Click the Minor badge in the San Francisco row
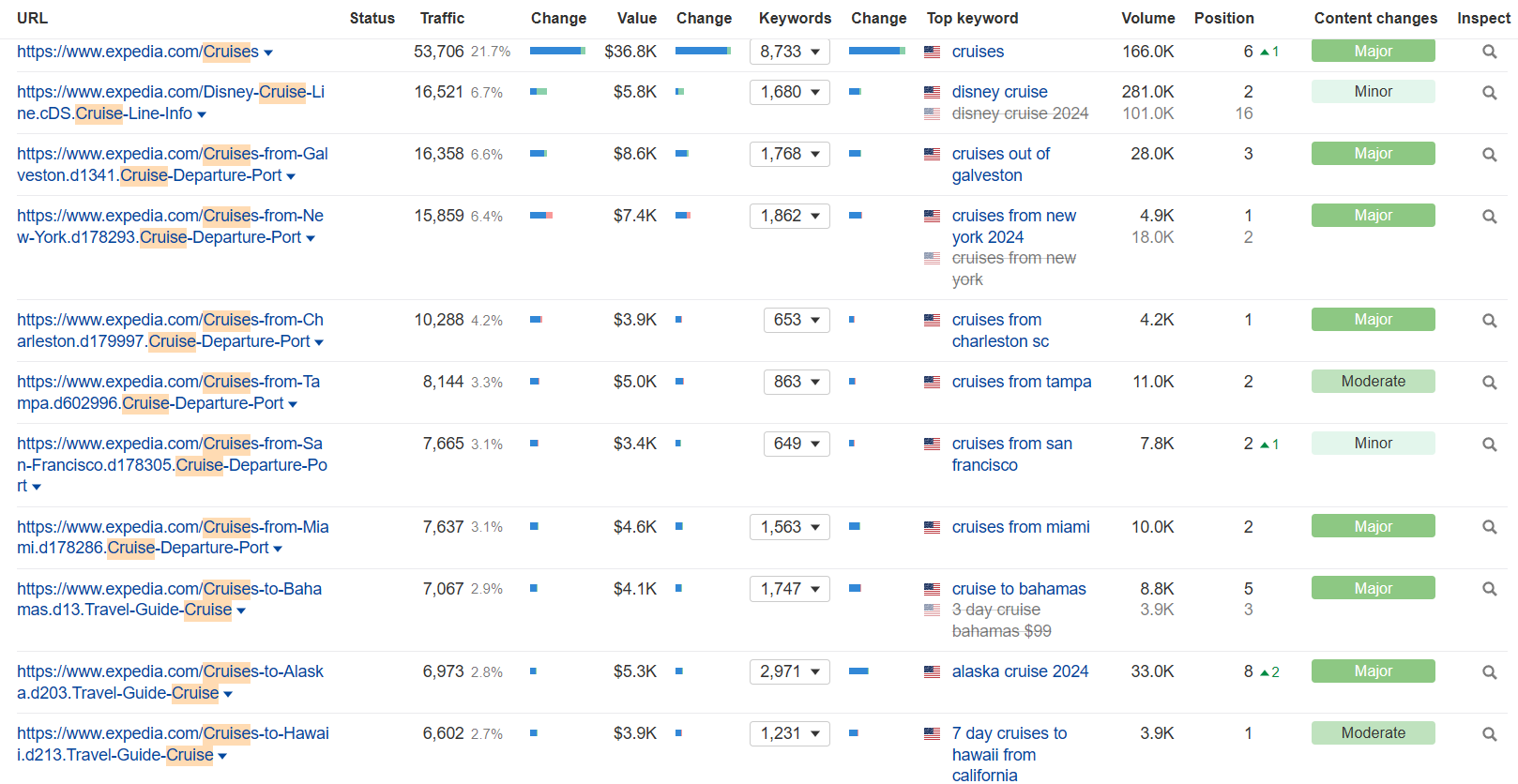Image resolution: width=1518 pixels, height=784 pixels. click(1373, 443)
